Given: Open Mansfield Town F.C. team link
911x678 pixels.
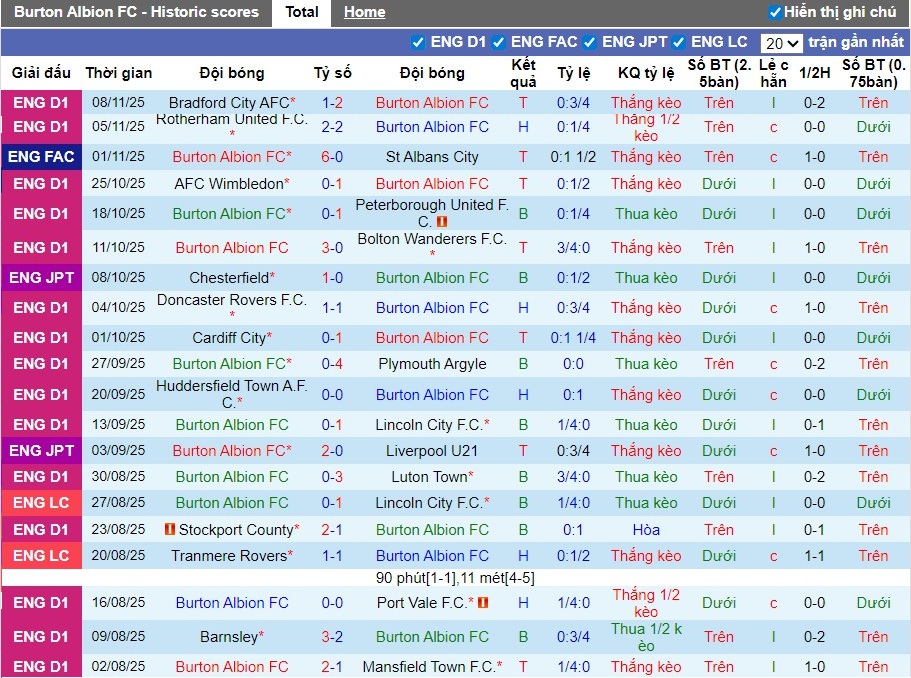Looking at the screenshot, I should 429,667.
